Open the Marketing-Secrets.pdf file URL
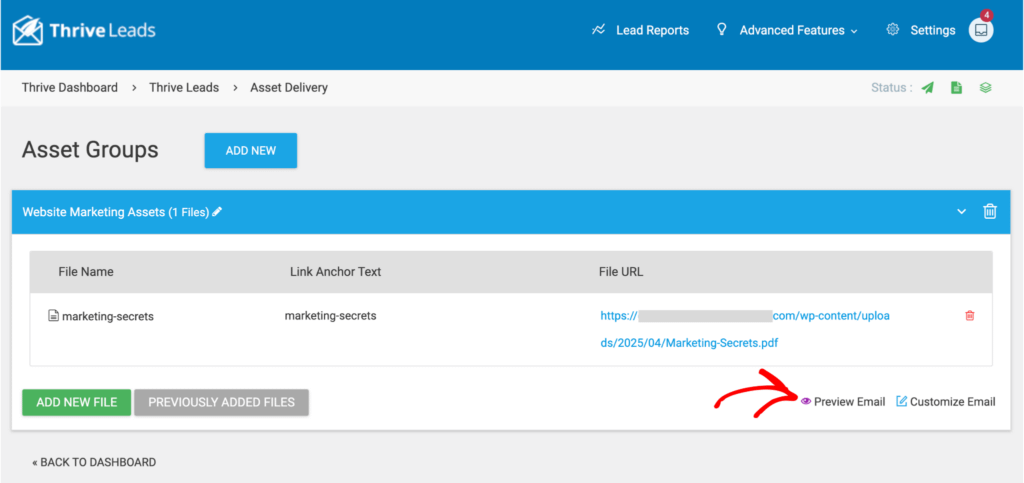 [689, 342]
